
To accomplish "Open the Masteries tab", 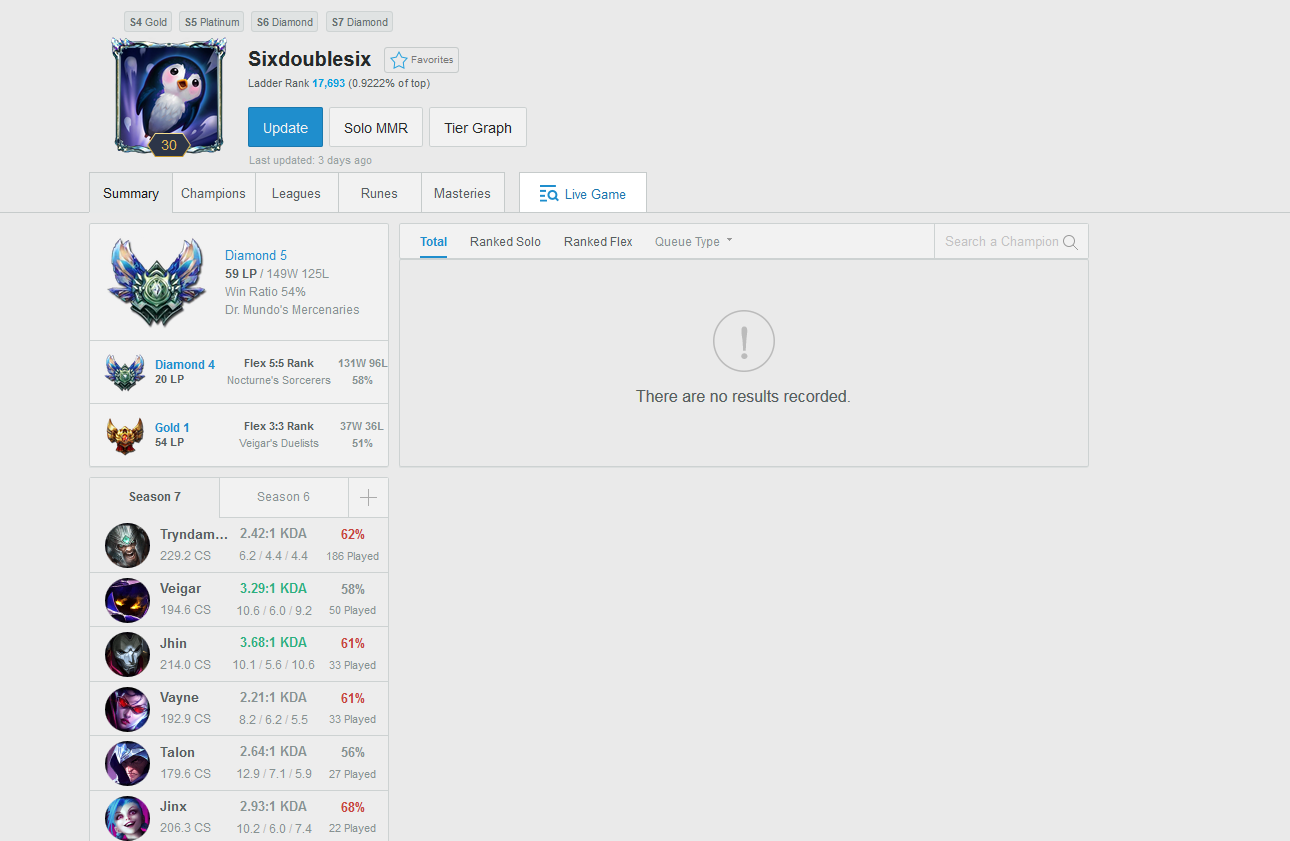I will pyautogui.click(x=462, y=193).
